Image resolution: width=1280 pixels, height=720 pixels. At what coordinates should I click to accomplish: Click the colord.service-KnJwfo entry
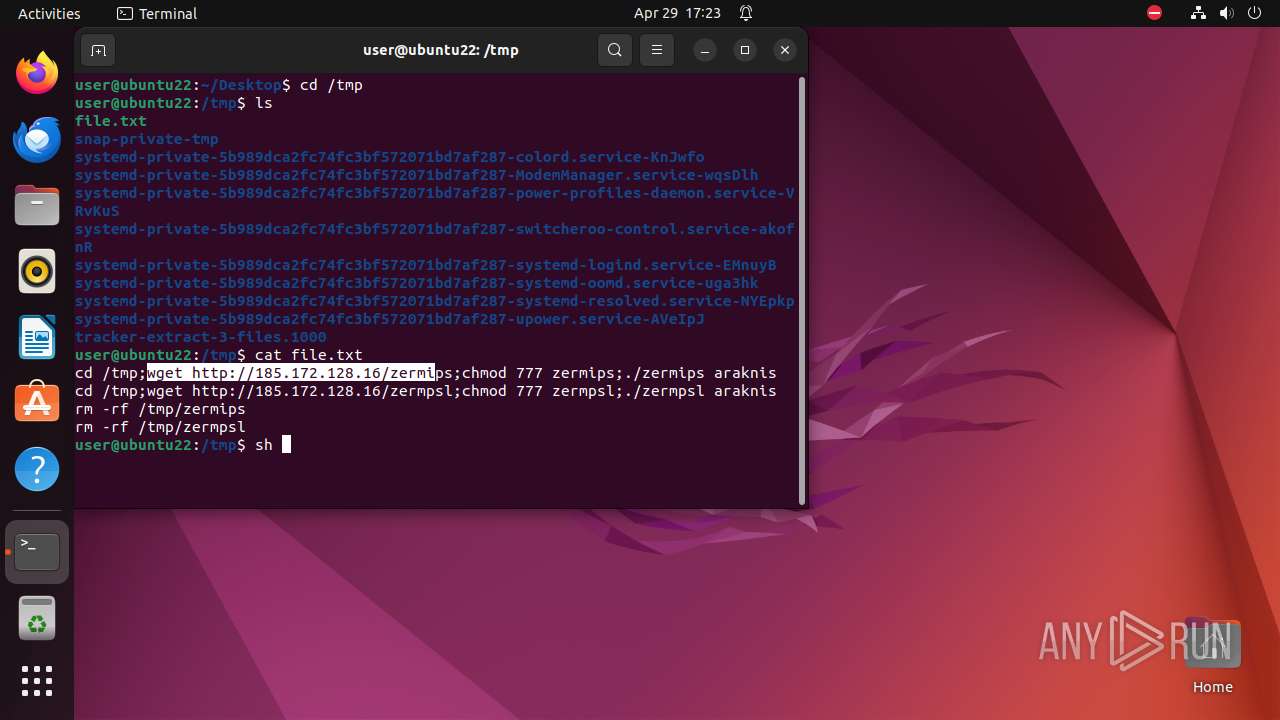click(x=390, y=157)
